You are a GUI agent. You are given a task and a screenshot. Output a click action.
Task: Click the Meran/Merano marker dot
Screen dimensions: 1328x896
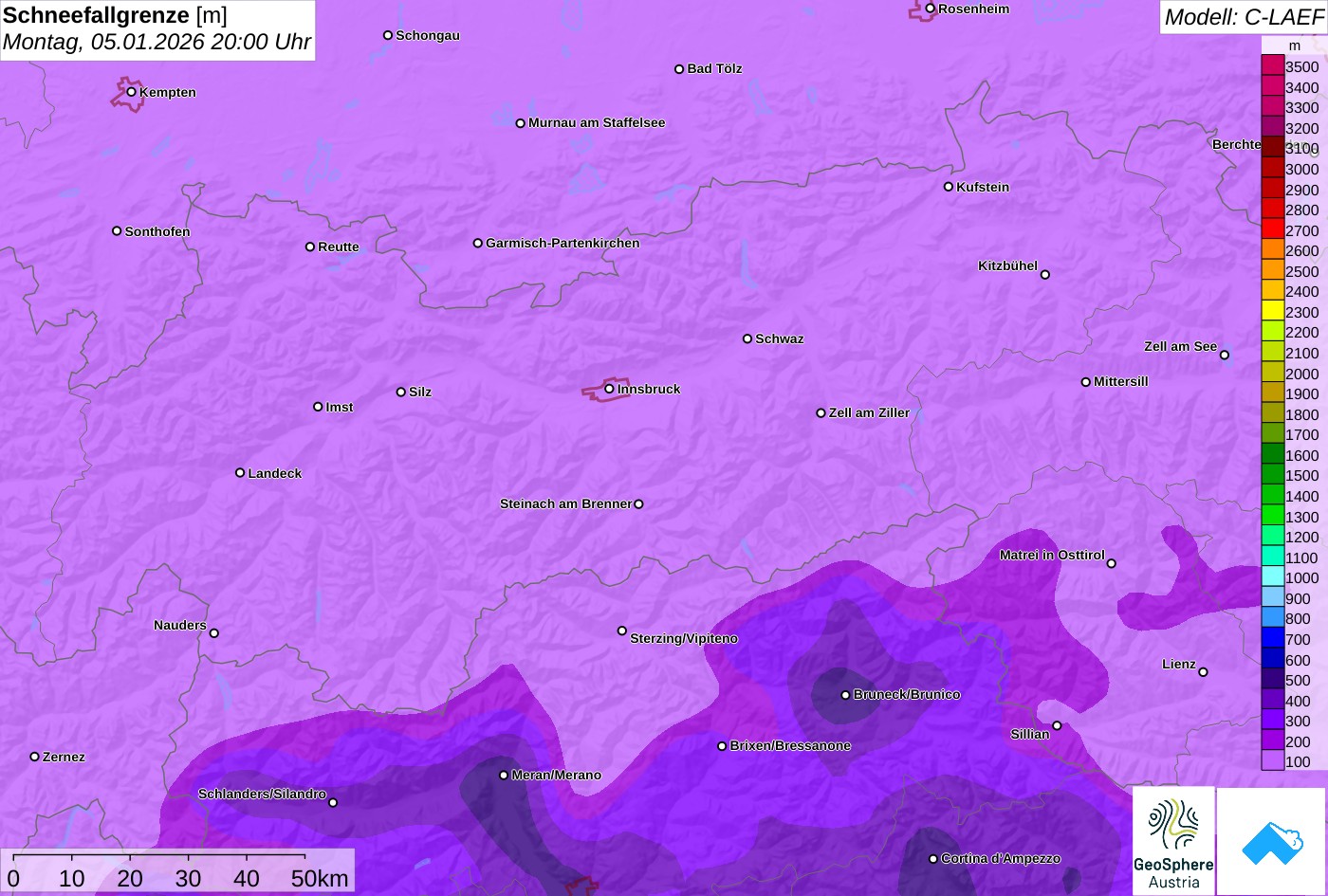(x=504, y=776)
